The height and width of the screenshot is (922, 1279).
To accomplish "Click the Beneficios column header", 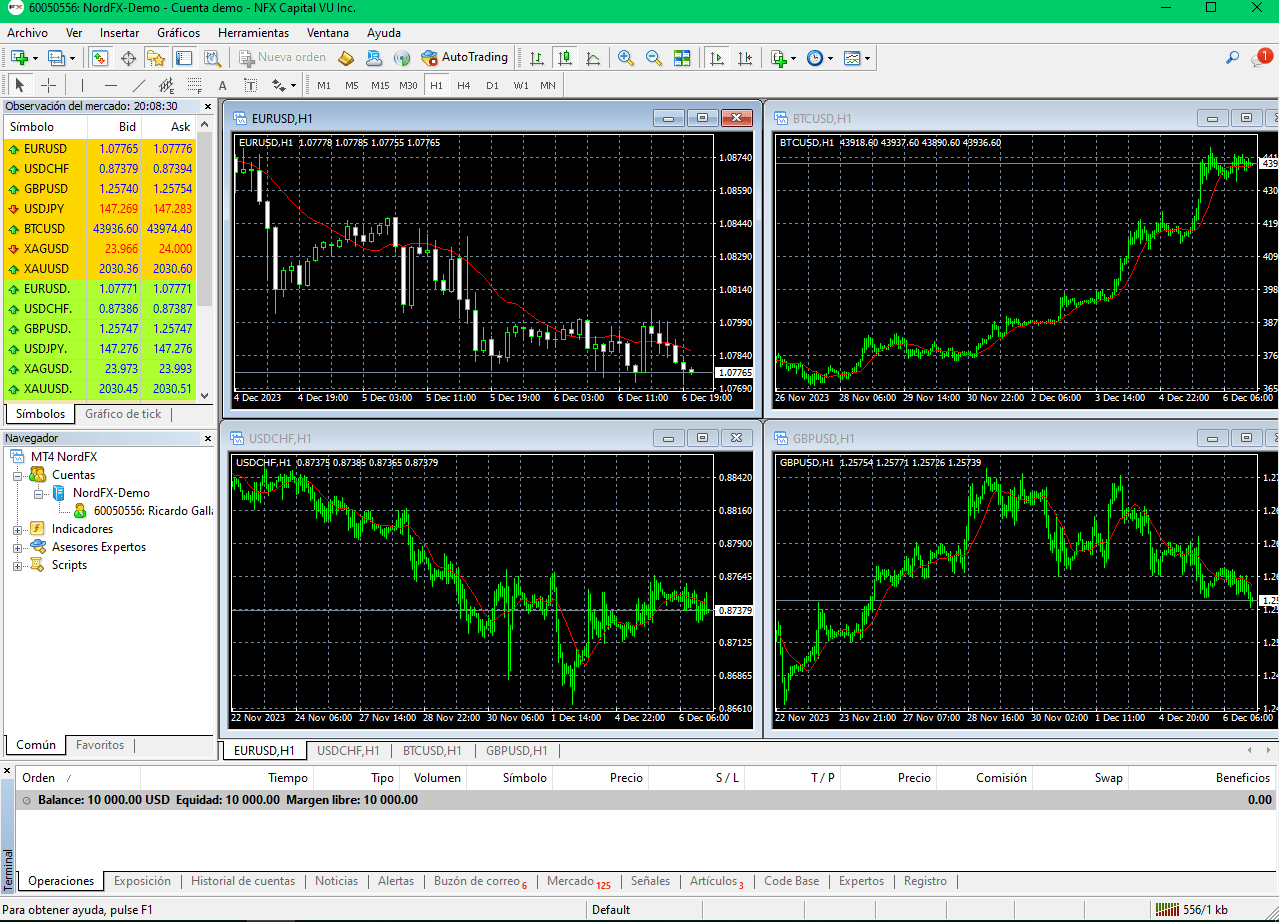I will (x=1242, y=777).
